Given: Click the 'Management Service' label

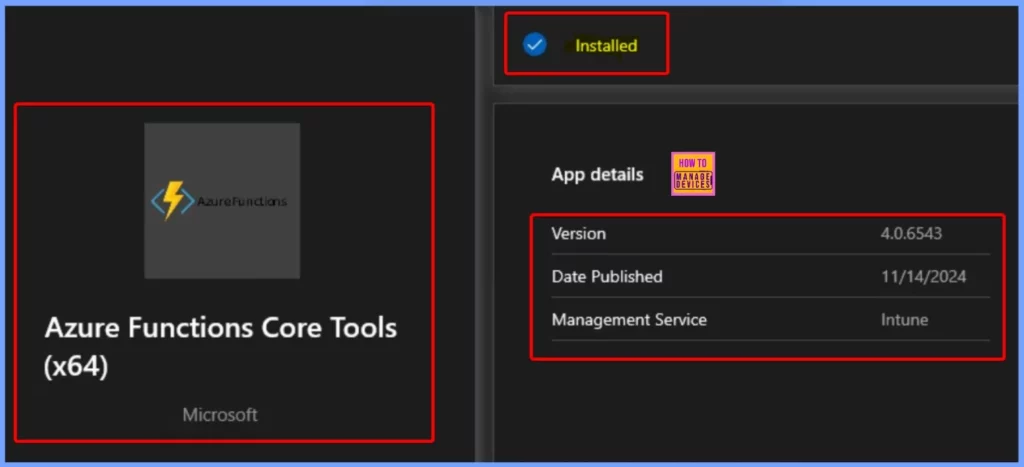Looking at the screenshot, I should click(629, 320).
